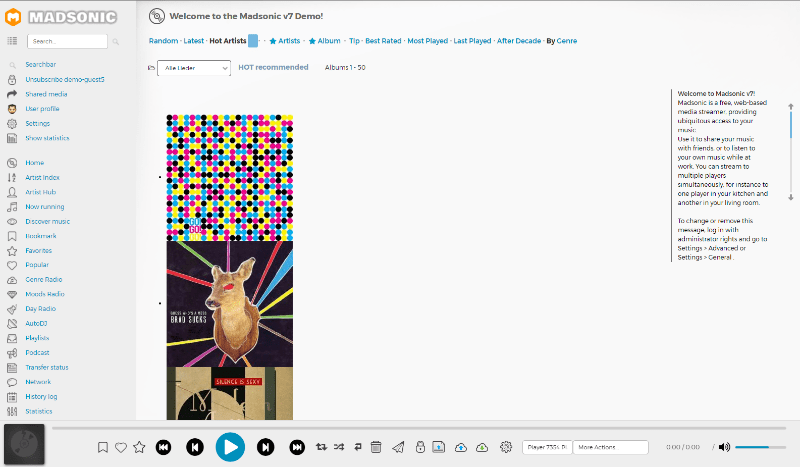Click the Popular heart sidebar icon
800x467 pixels.
pyautogui.click(x=12, y=265)
